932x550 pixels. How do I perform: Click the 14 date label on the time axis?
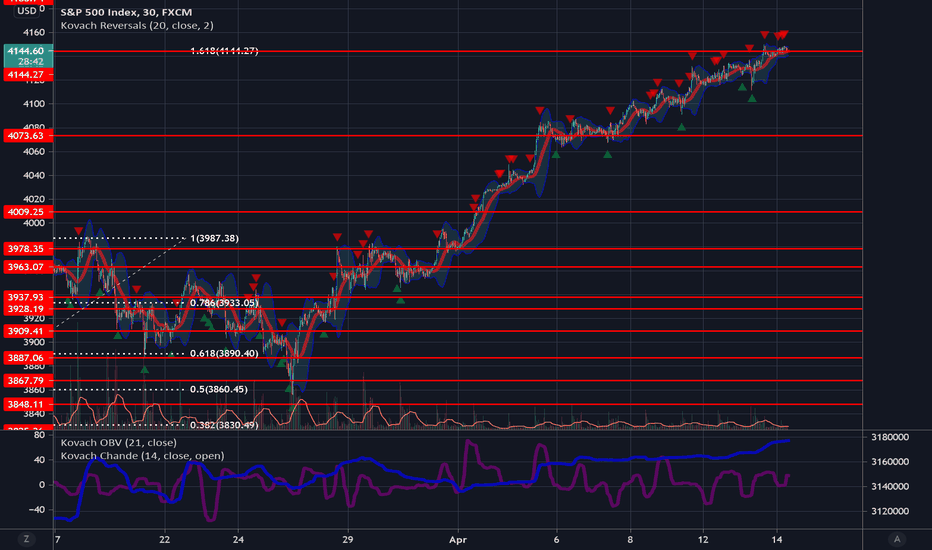coord(777,540)
